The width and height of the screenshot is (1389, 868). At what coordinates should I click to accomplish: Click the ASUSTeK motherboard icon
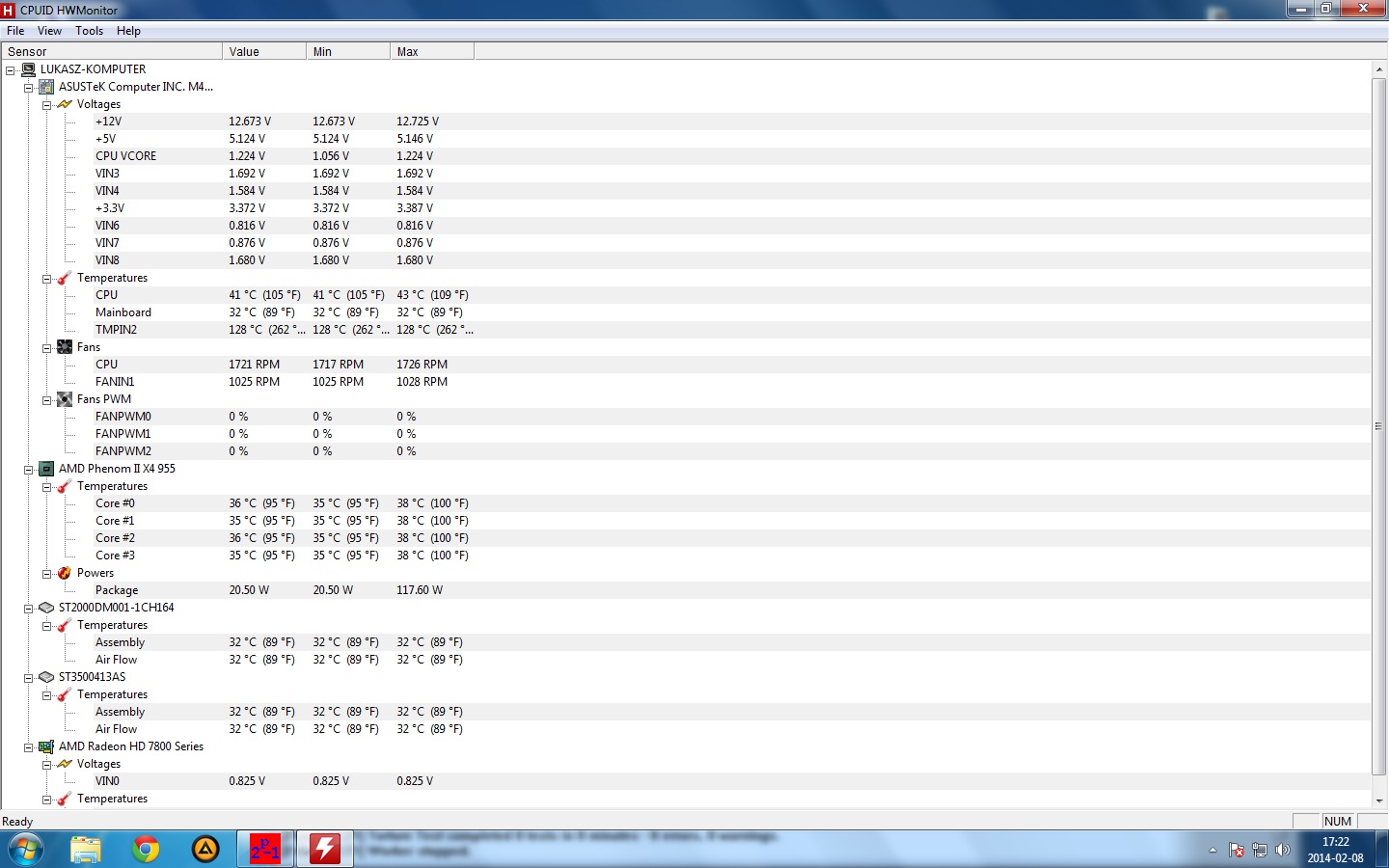[46, 87]
